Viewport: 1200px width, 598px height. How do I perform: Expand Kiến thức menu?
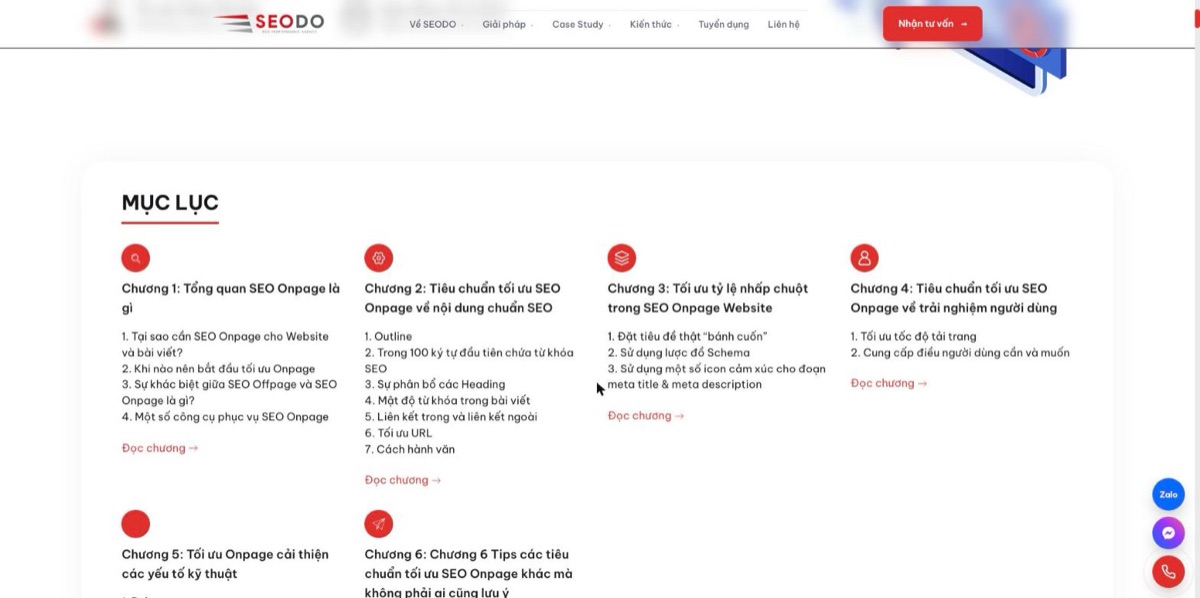coord(654,24)
